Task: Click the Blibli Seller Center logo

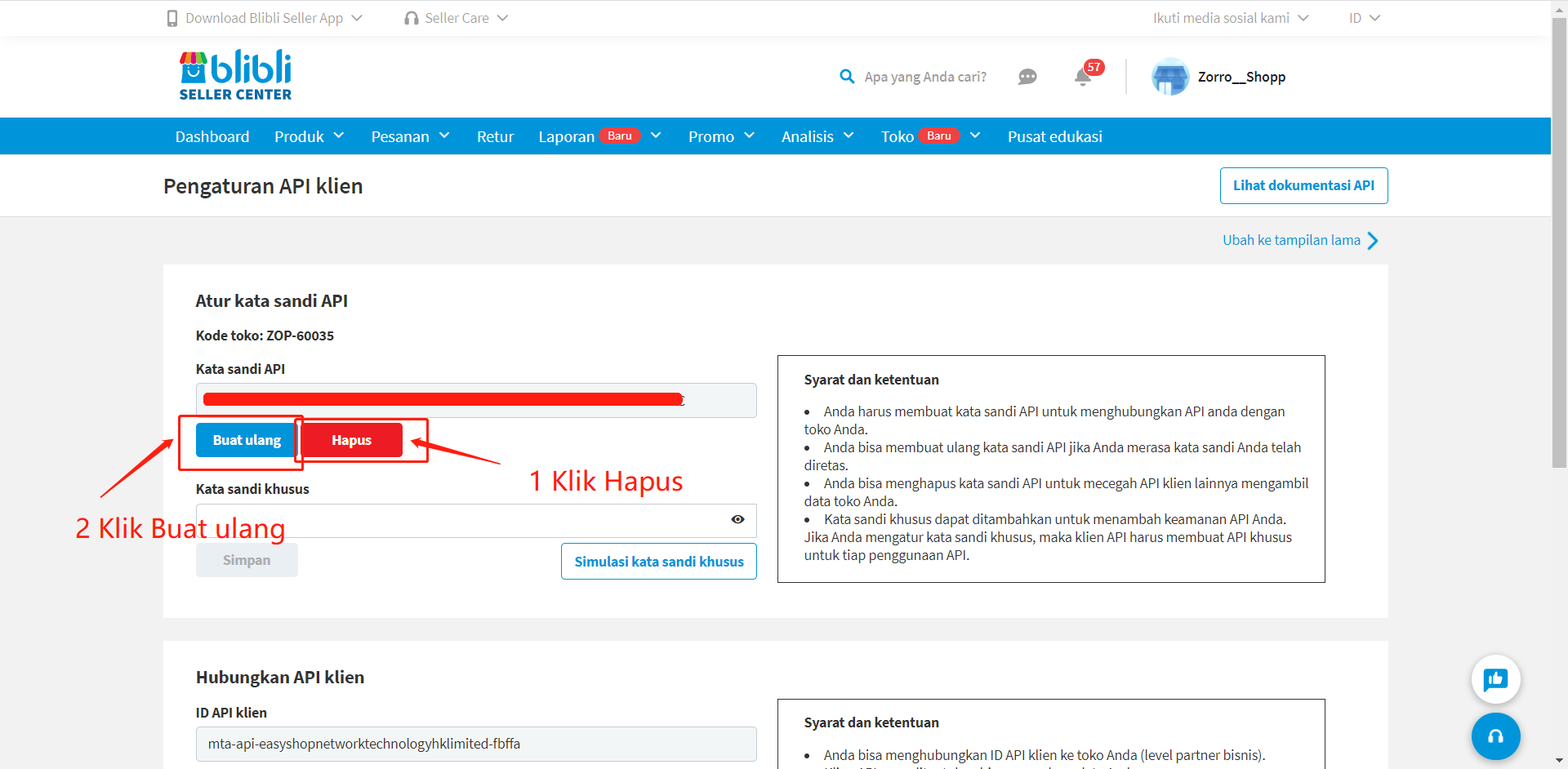Action: pyautogui.click(x=235, y=75)
